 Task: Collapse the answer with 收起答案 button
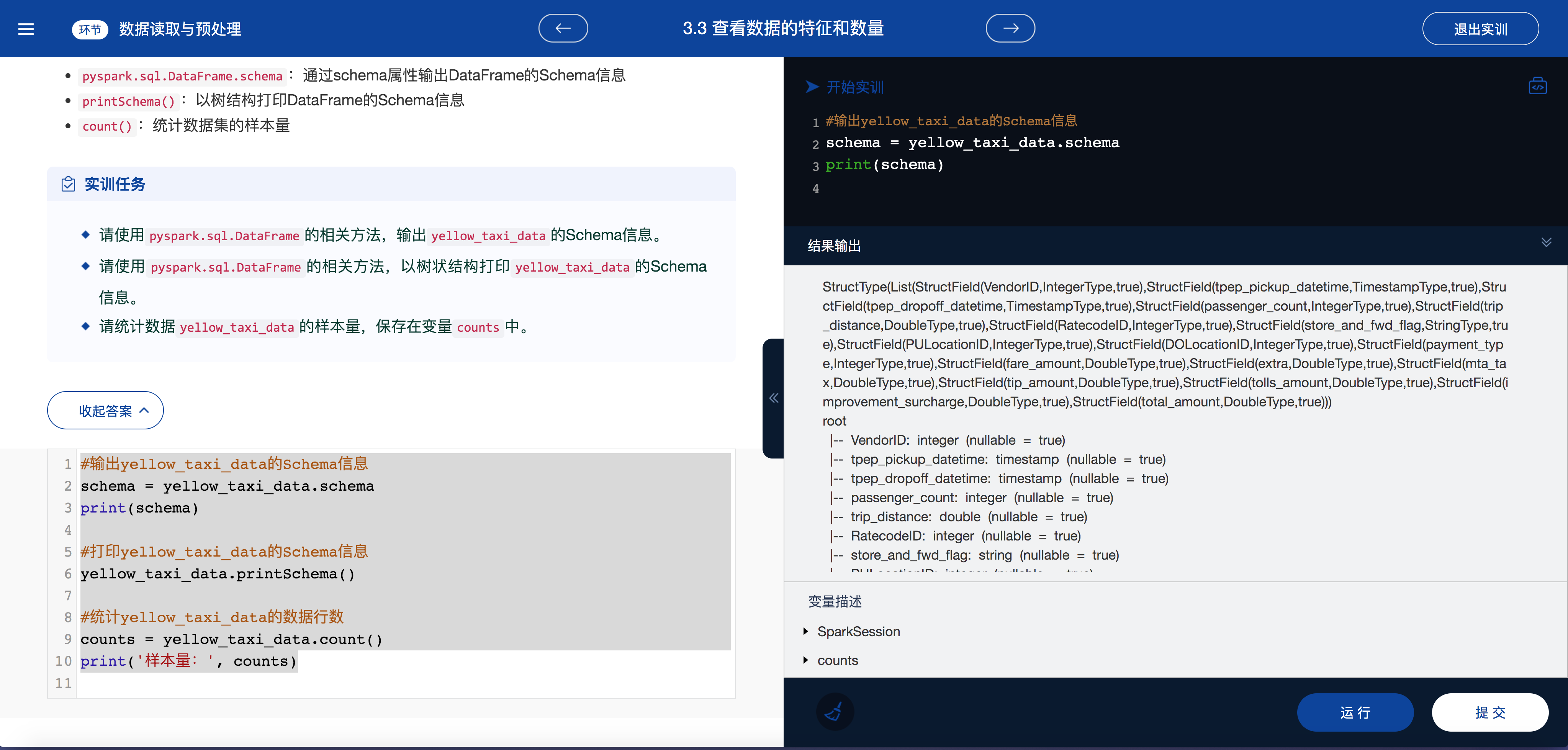105,410
